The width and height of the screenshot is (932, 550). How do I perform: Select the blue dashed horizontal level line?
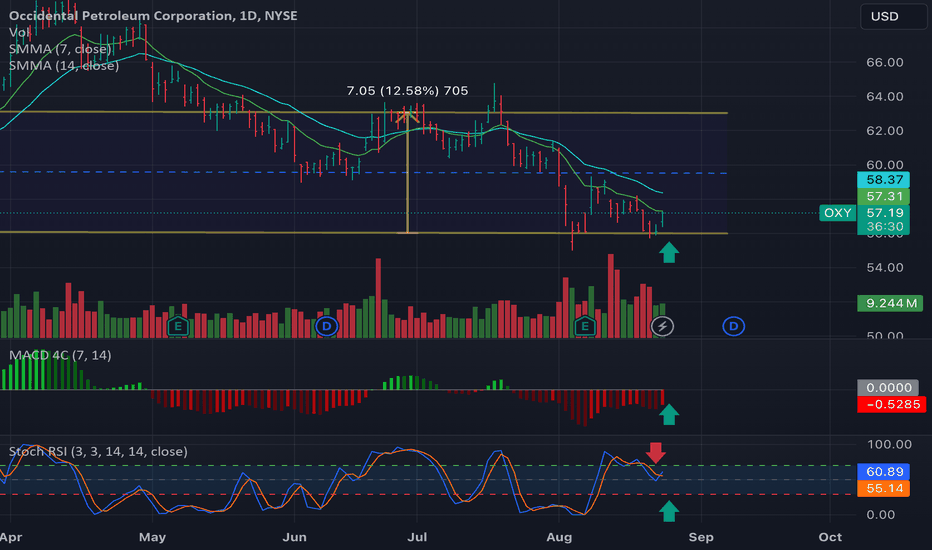tap(363, 172)
